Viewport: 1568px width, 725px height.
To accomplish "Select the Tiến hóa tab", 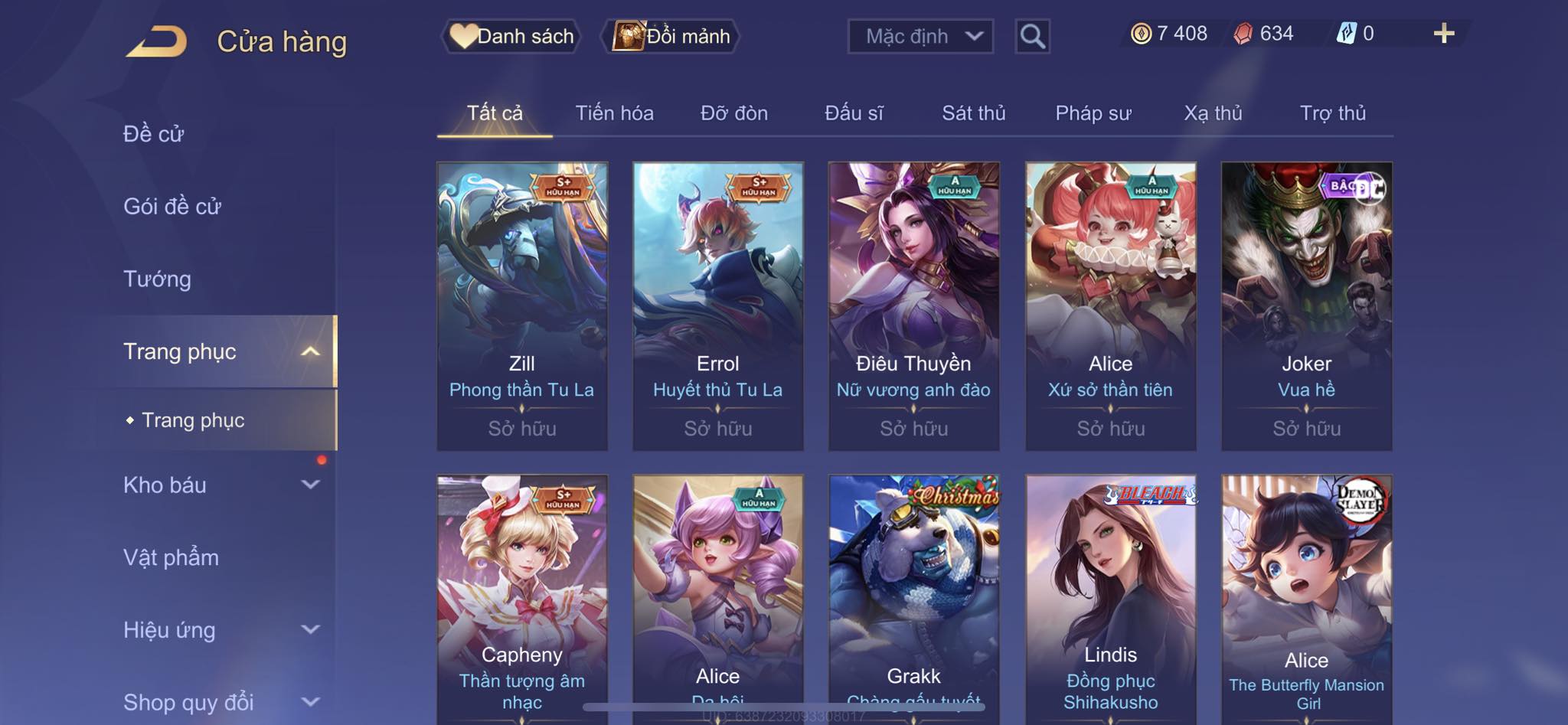I will 614,113.
